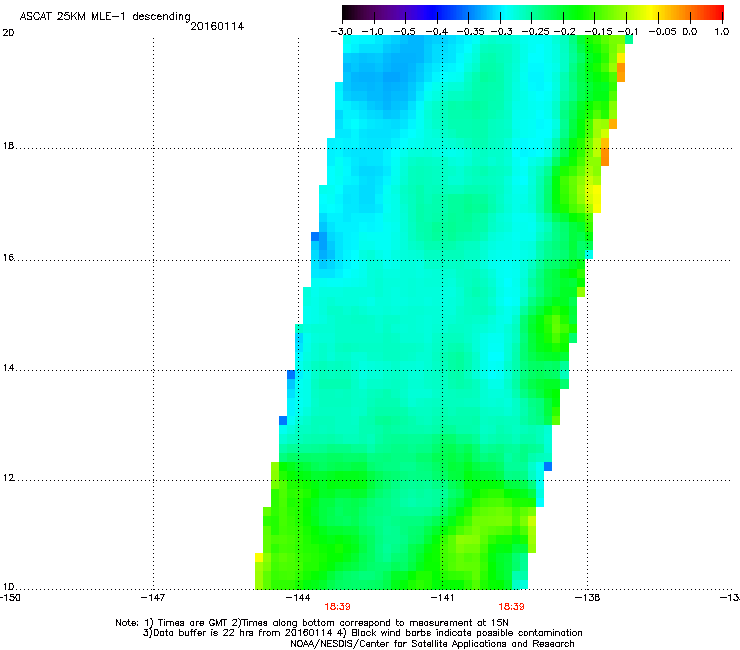
Task: Select the -0.4 label on the color scale
Action: pyautogui.click(x=437, y=32)
